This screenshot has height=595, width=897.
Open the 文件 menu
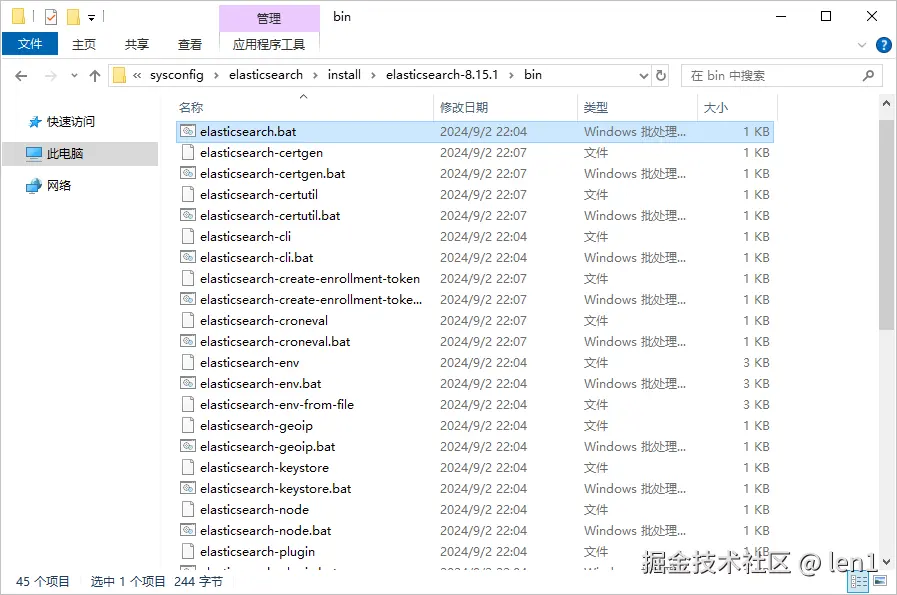tap(30, 44)
